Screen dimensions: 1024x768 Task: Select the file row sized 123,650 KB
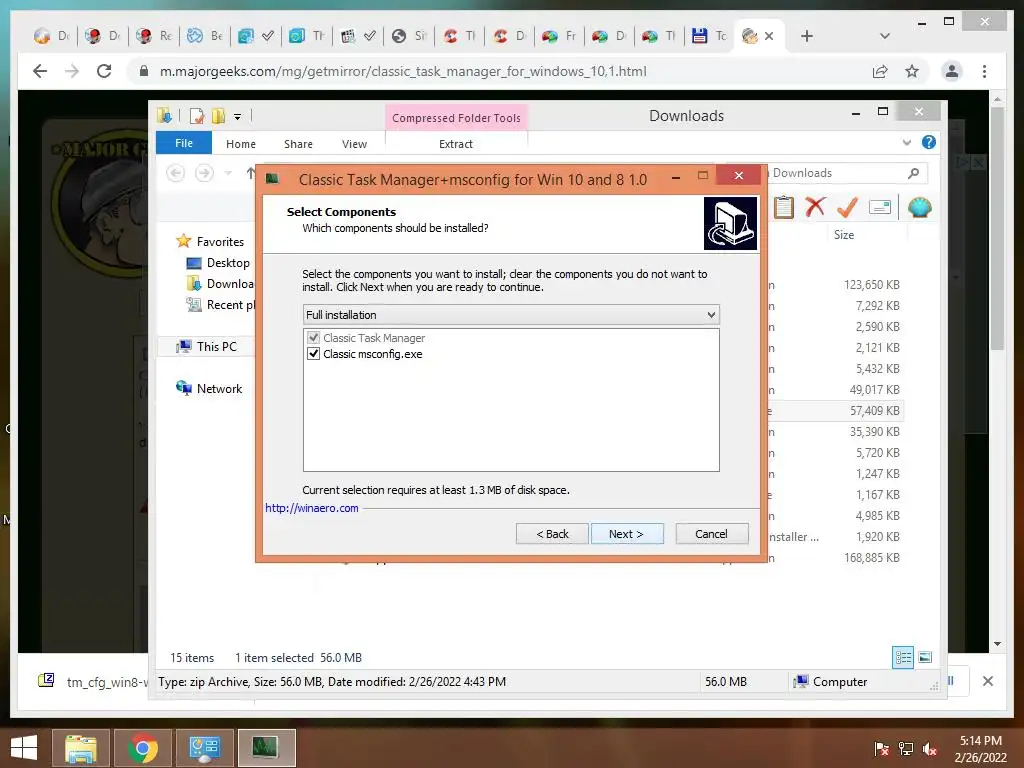[836, 285]
